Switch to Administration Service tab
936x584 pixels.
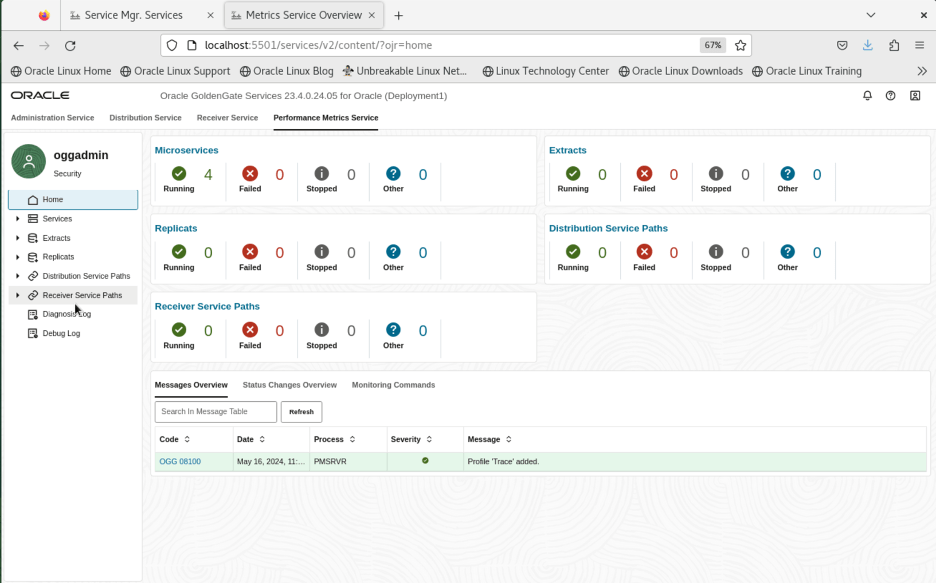[x=53, y=118]
